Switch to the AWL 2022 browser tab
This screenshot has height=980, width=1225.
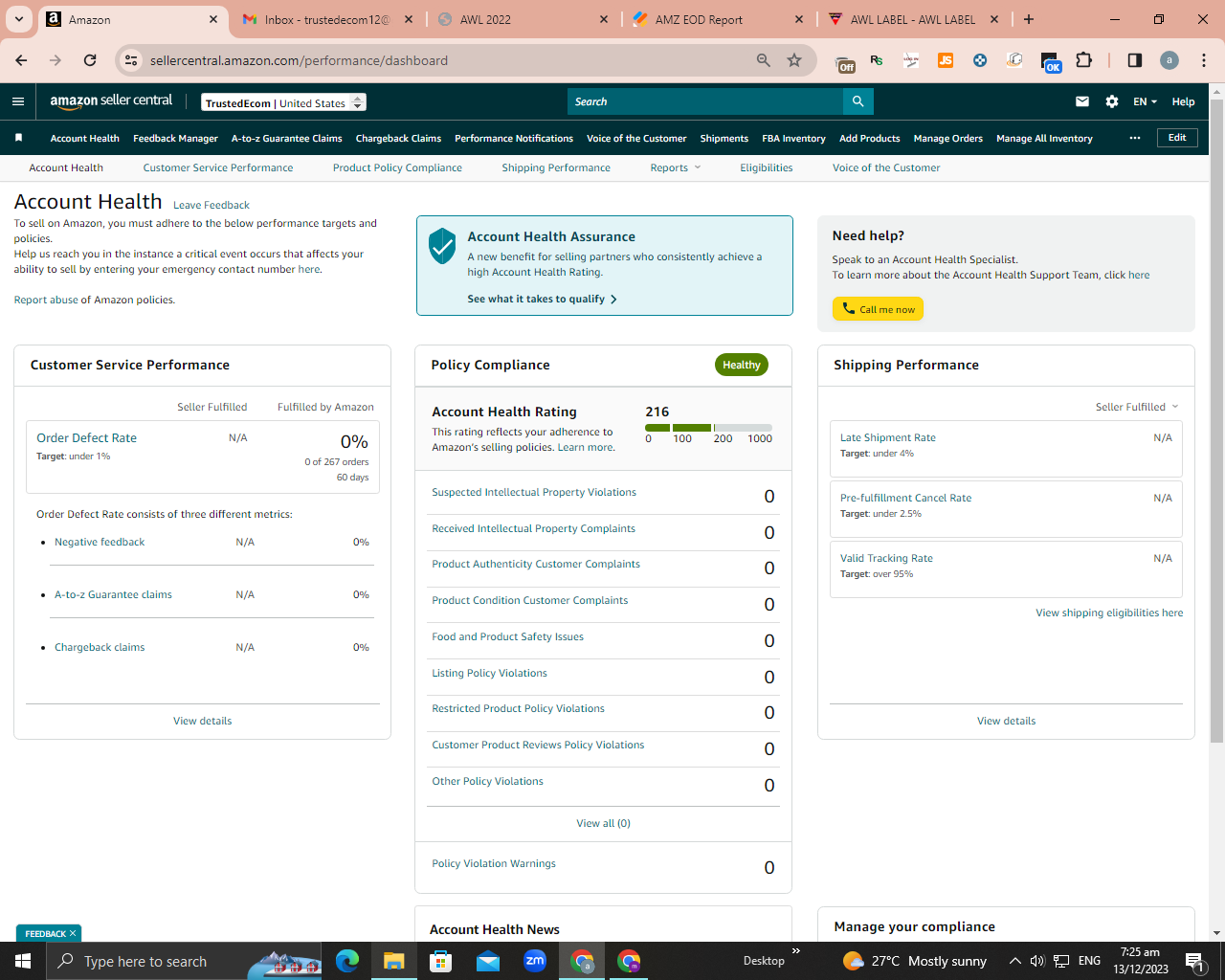click(522, 19)
